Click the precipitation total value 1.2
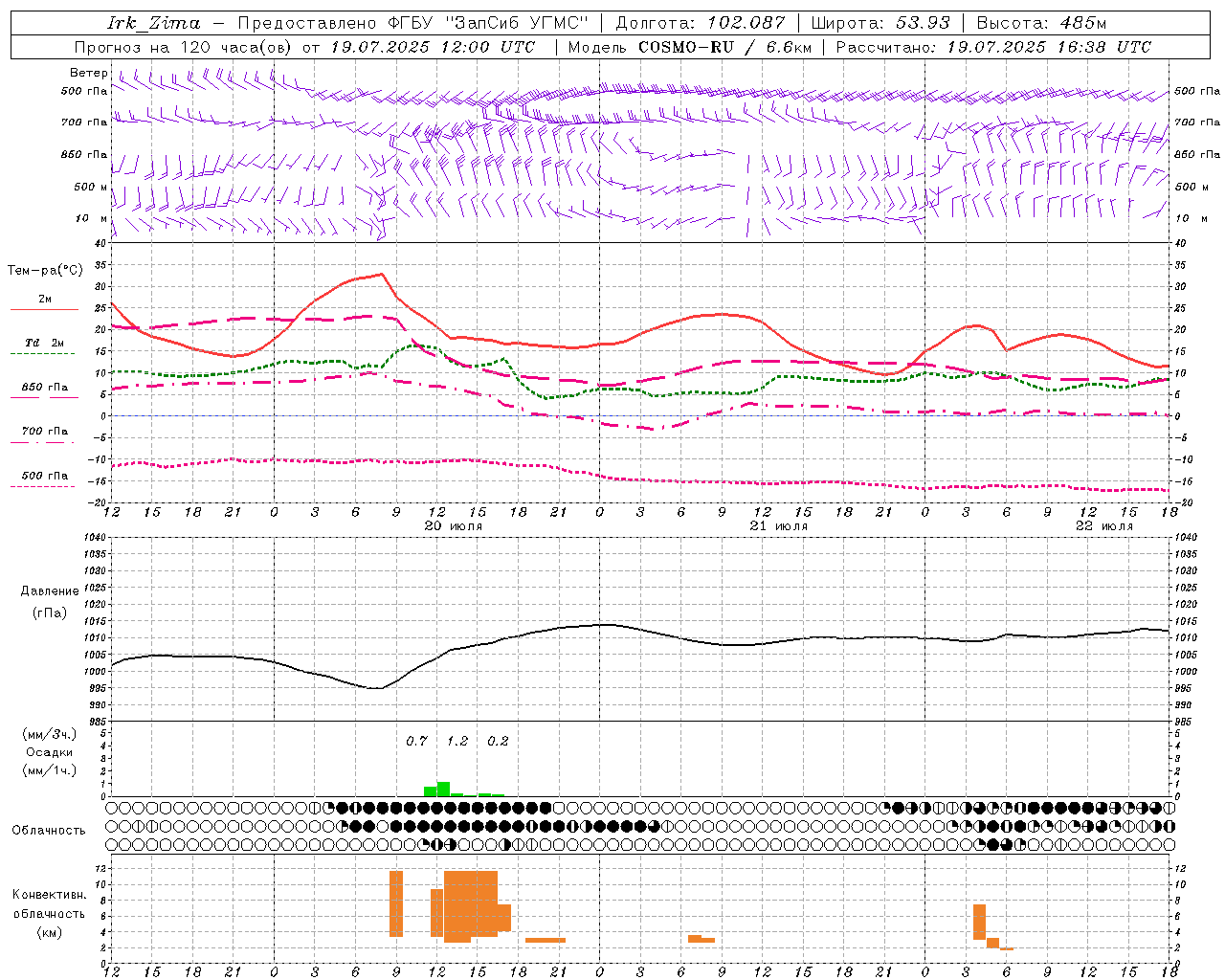The image size is (1225, 980). pyautogui.click(x=457, y=741)
